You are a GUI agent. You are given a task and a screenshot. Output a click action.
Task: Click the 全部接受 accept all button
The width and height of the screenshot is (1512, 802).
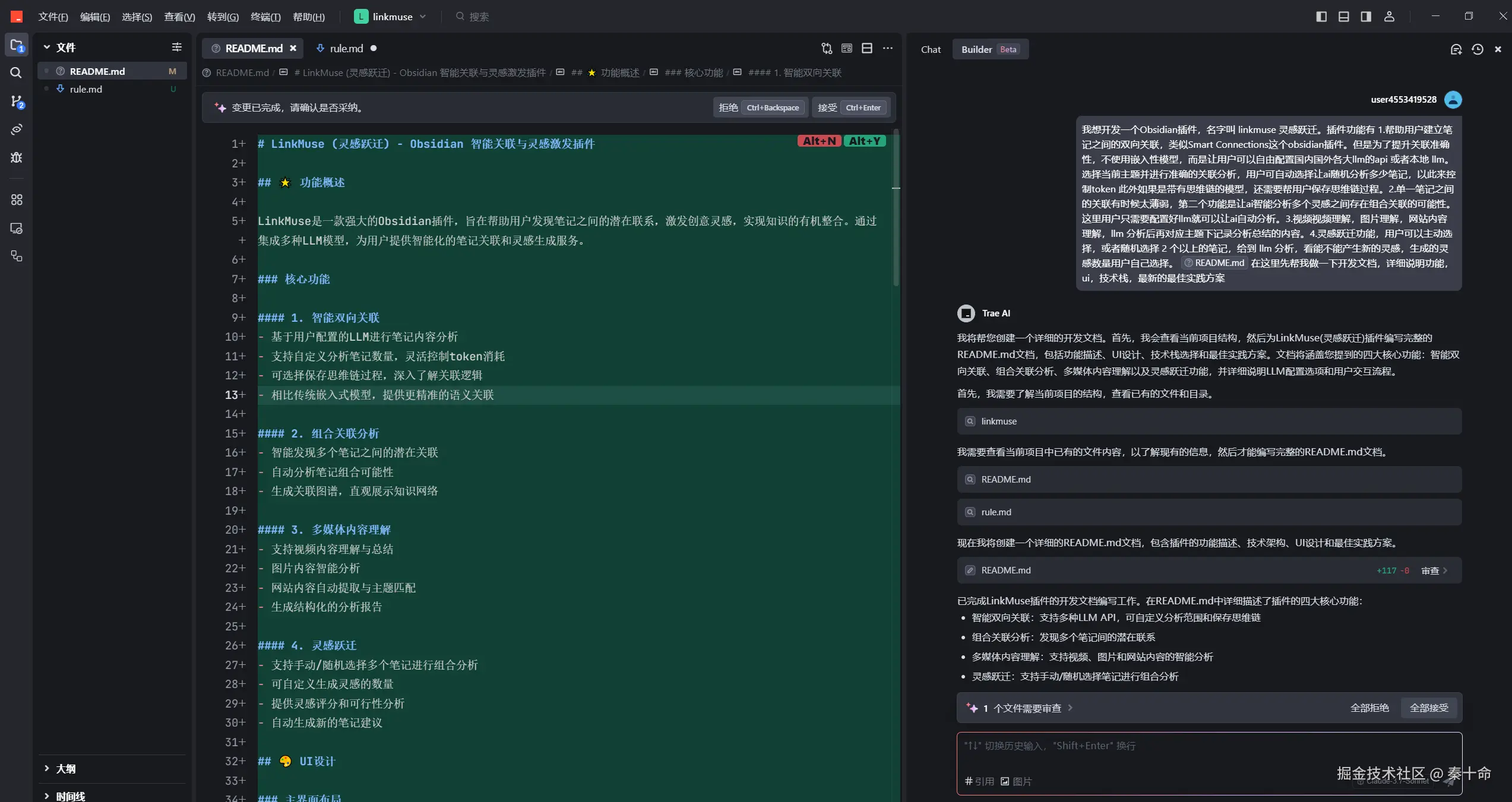(1429, 708)
